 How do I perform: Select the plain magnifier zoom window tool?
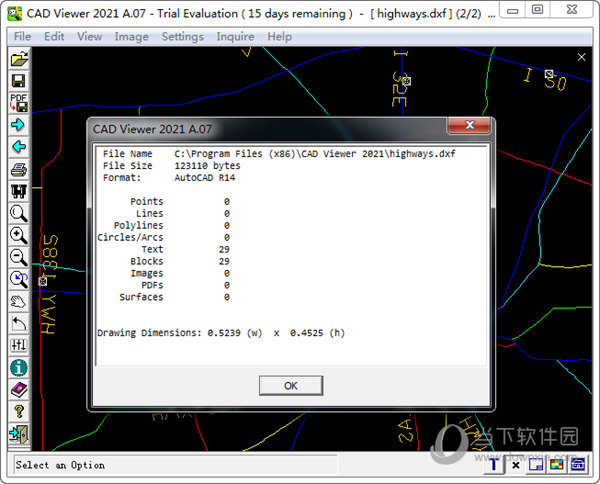pyautogui.click(x=19, y=213)
